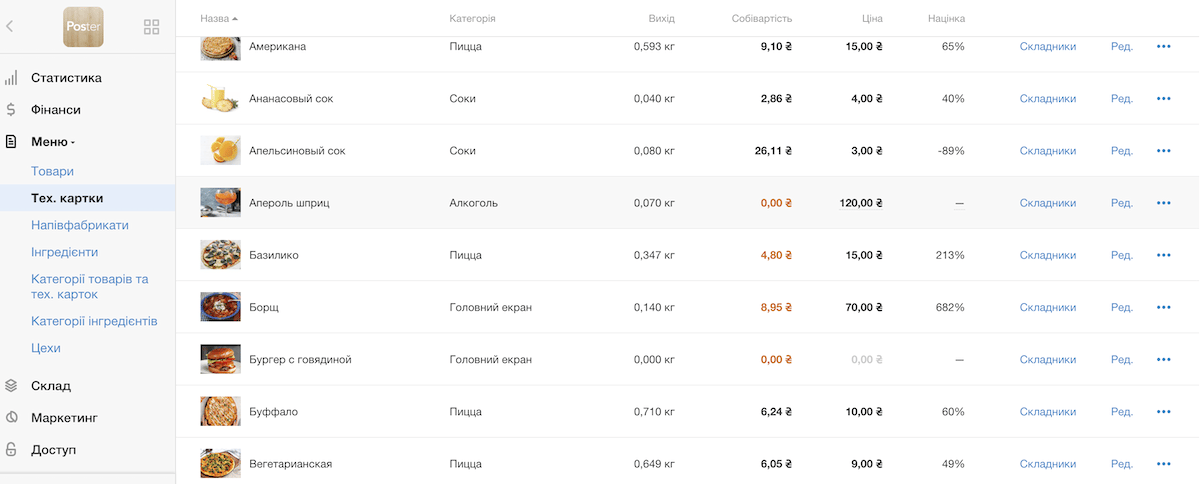Collapse sidebar with the back arrow
The image size is (1200, 484).
10,27
